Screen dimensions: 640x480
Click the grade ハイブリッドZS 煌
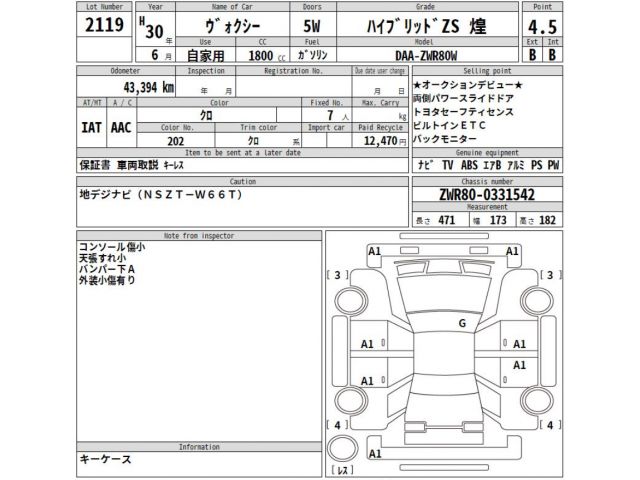coord(432,24)
